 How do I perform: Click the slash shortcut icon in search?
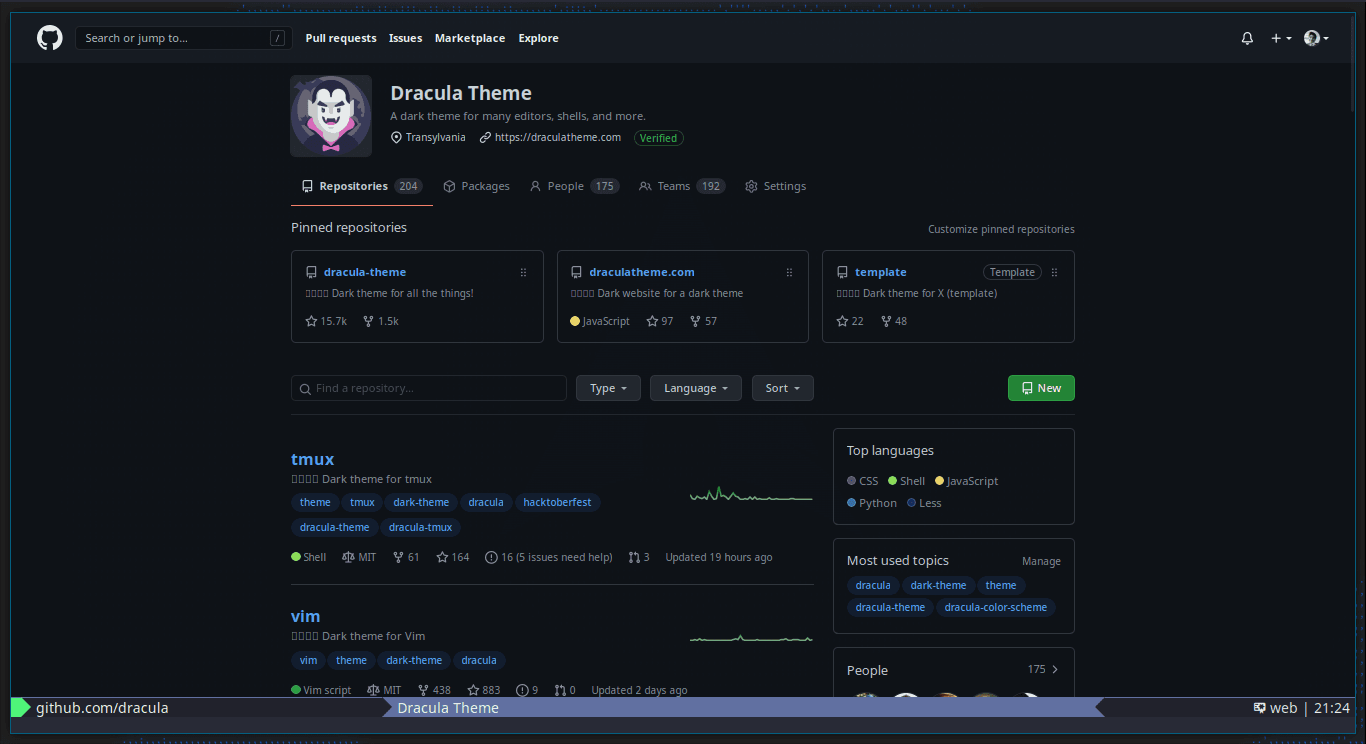coord(277,38)
